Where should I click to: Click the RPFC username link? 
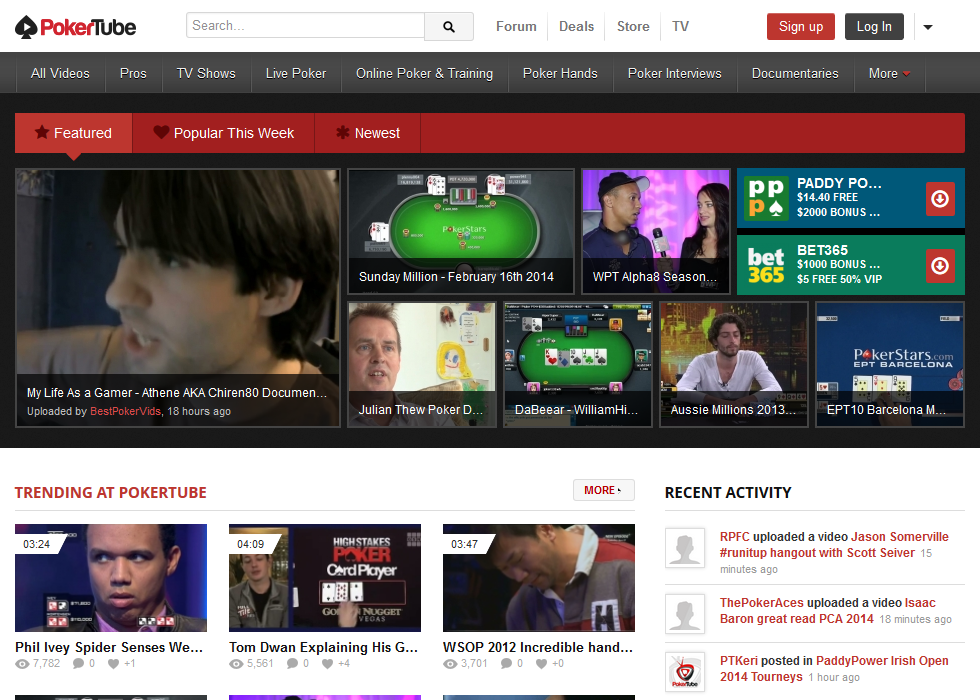coord(734,536)
